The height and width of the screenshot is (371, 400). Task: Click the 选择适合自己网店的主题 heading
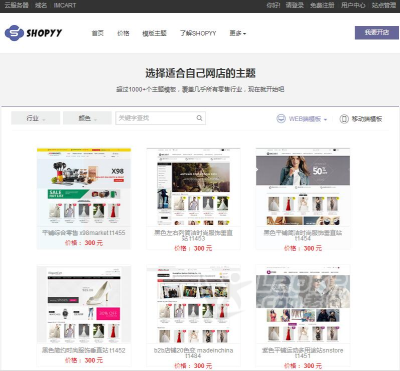click(x=200, y=73)
